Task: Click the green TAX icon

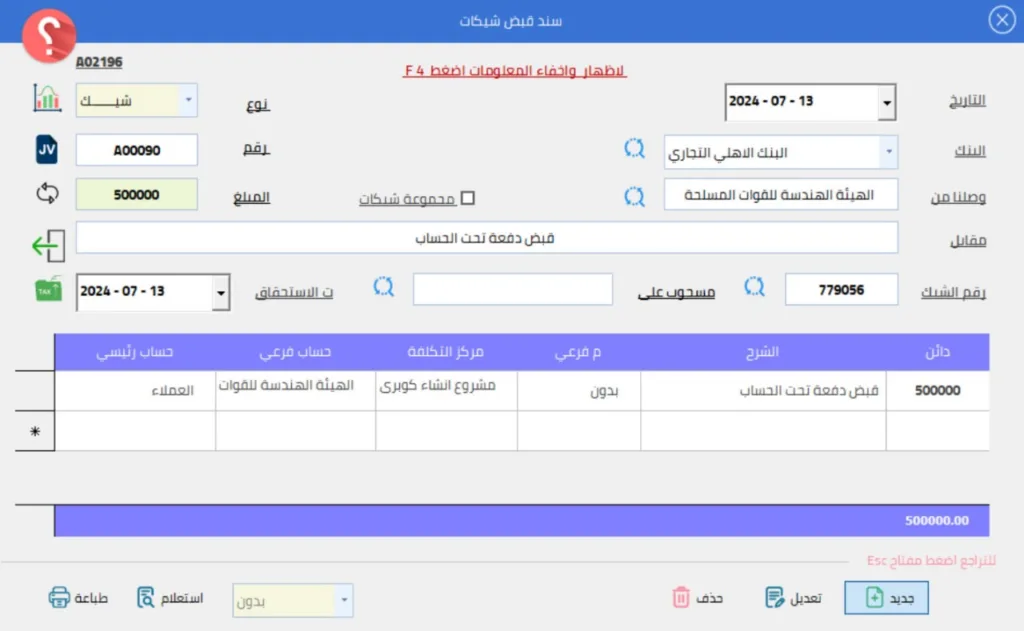Action: point(47,290)
